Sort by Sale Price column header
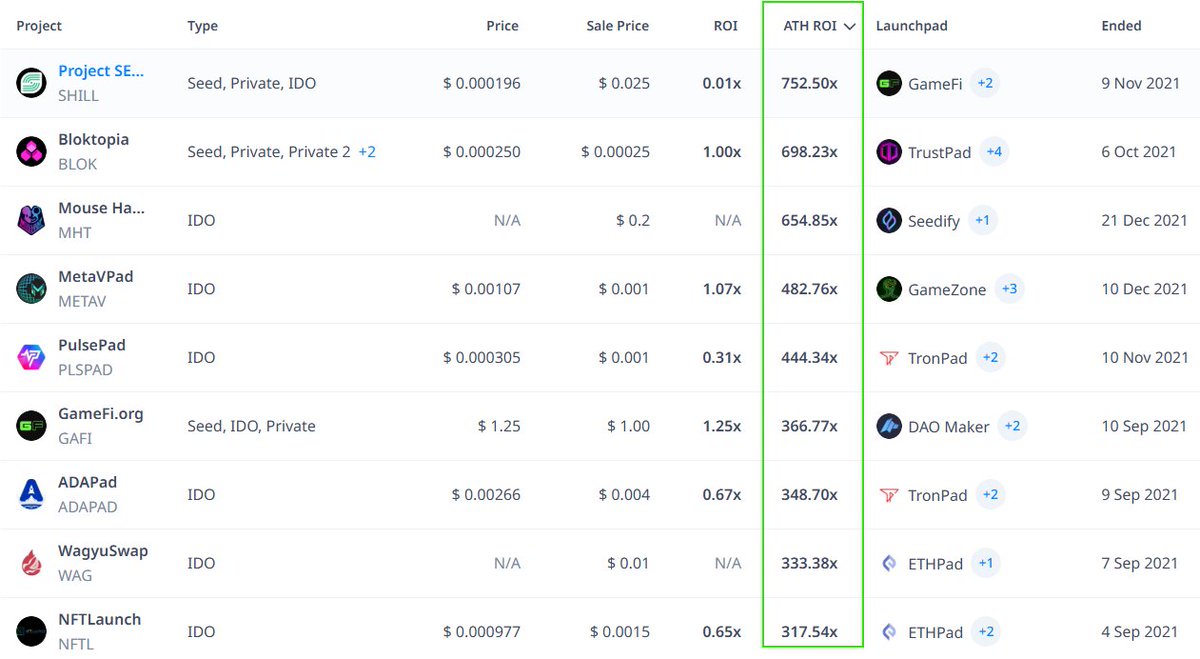The width and height of the screenshot is (1200, 659). pyautogui.click(x=618, y=26)
